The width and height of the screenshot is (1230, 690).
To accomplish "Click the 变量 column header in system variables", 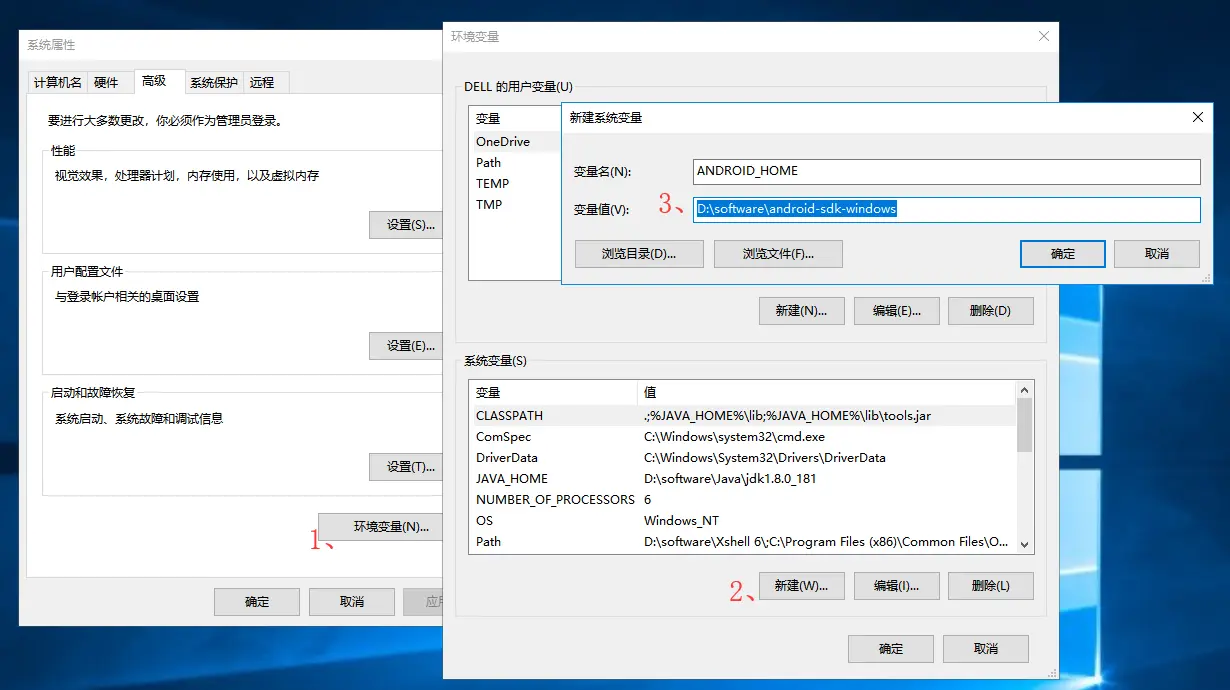I will click(x=553, y=393).
